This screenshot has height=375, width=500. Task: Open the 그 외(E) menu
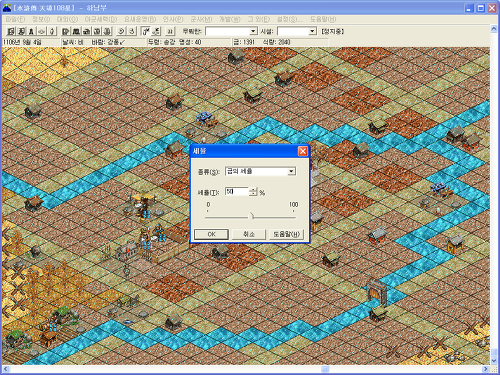tap(259, 19)
